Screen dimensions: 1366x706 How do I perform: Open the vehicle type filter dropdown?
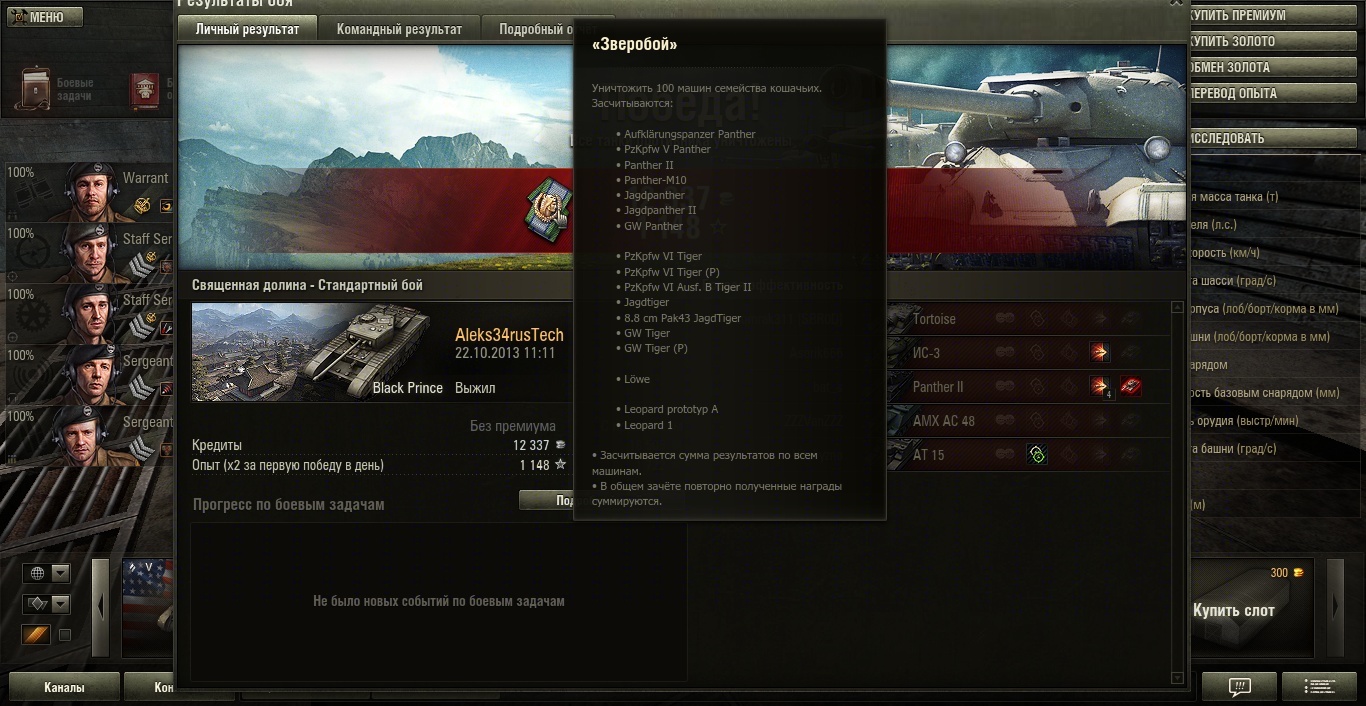point(47,604)
